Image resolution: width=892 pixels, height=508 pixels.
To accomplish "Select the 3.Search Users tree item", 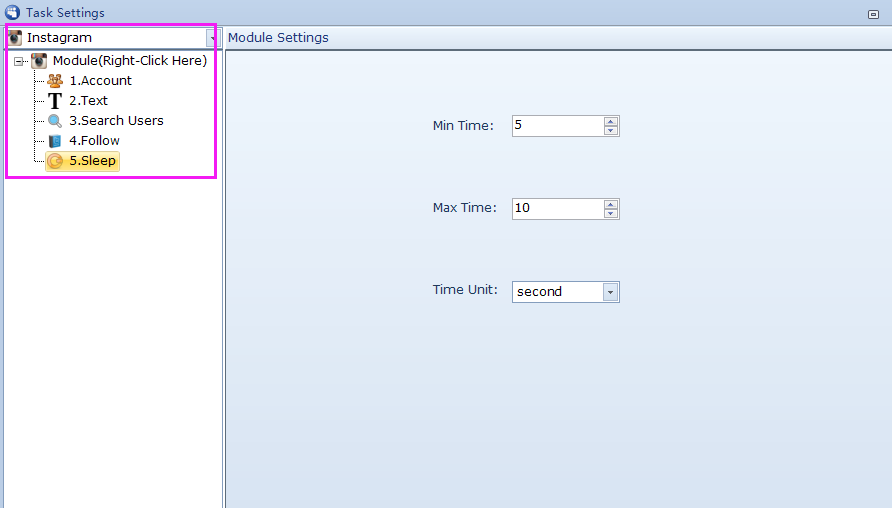I will coord(116,121).
